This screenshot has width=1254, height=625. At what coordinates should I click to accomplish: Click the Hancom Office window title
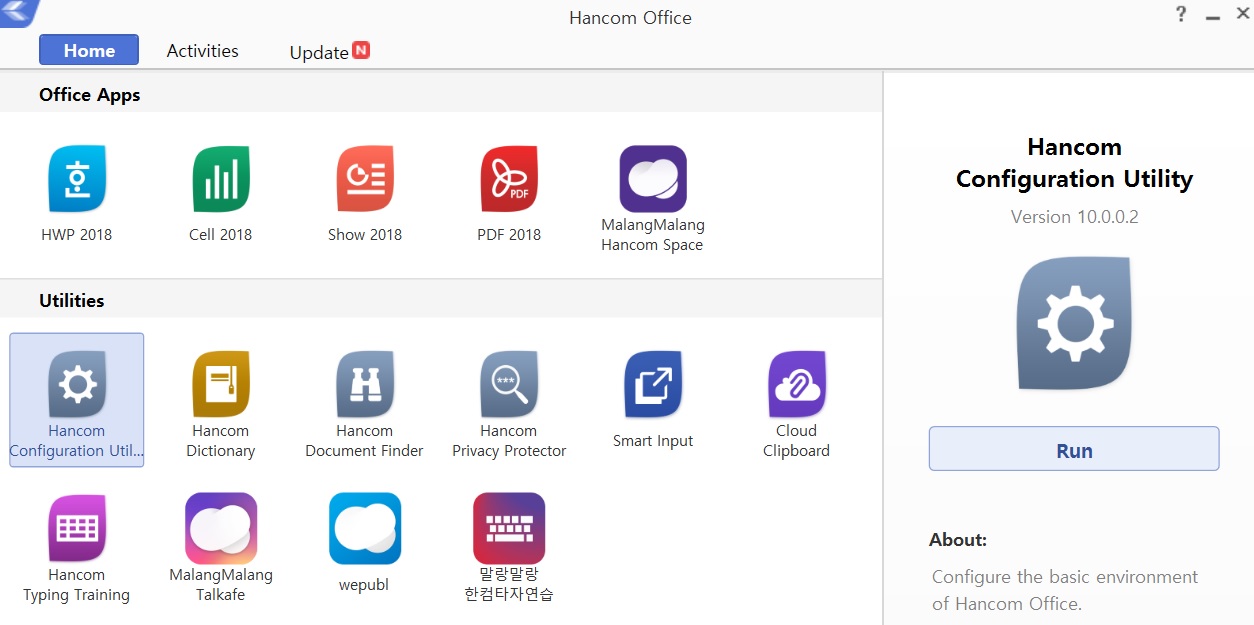pyautogui.click(x=630, y=18)
